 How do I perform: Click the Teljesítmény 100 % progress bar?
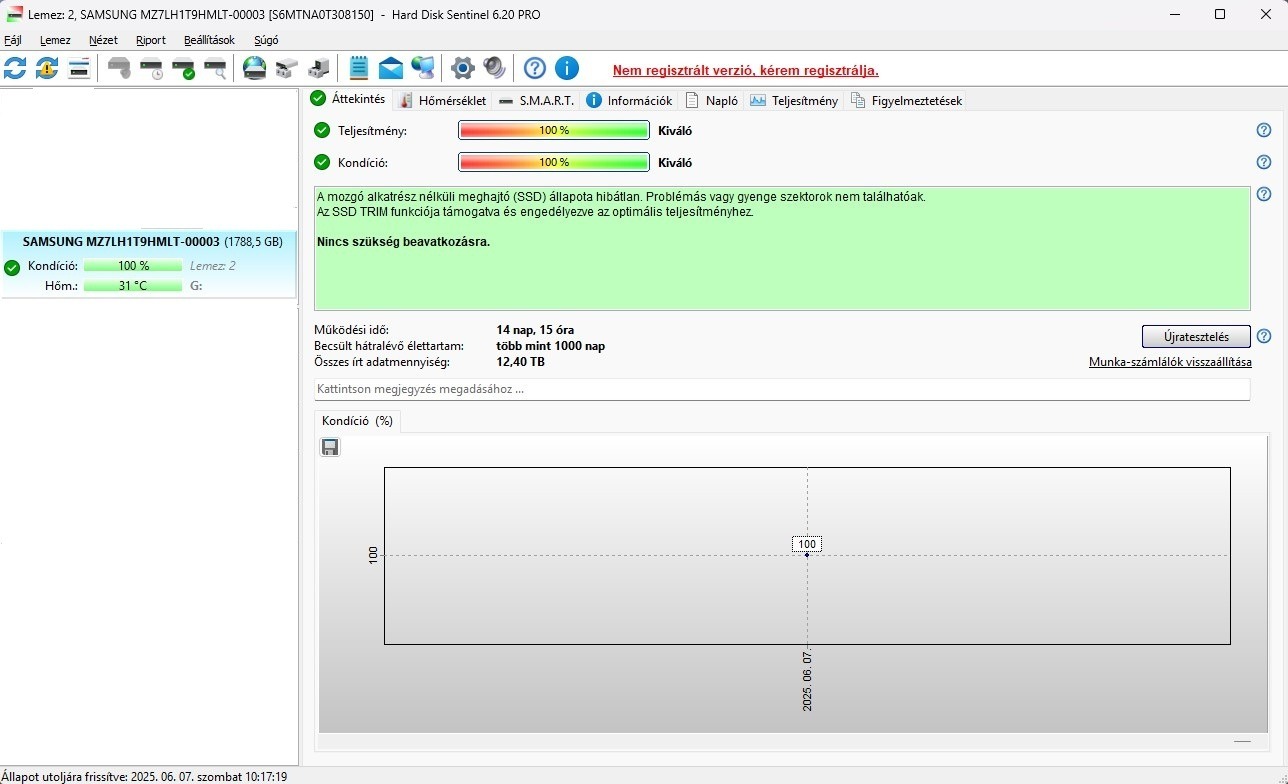(554, 130)
